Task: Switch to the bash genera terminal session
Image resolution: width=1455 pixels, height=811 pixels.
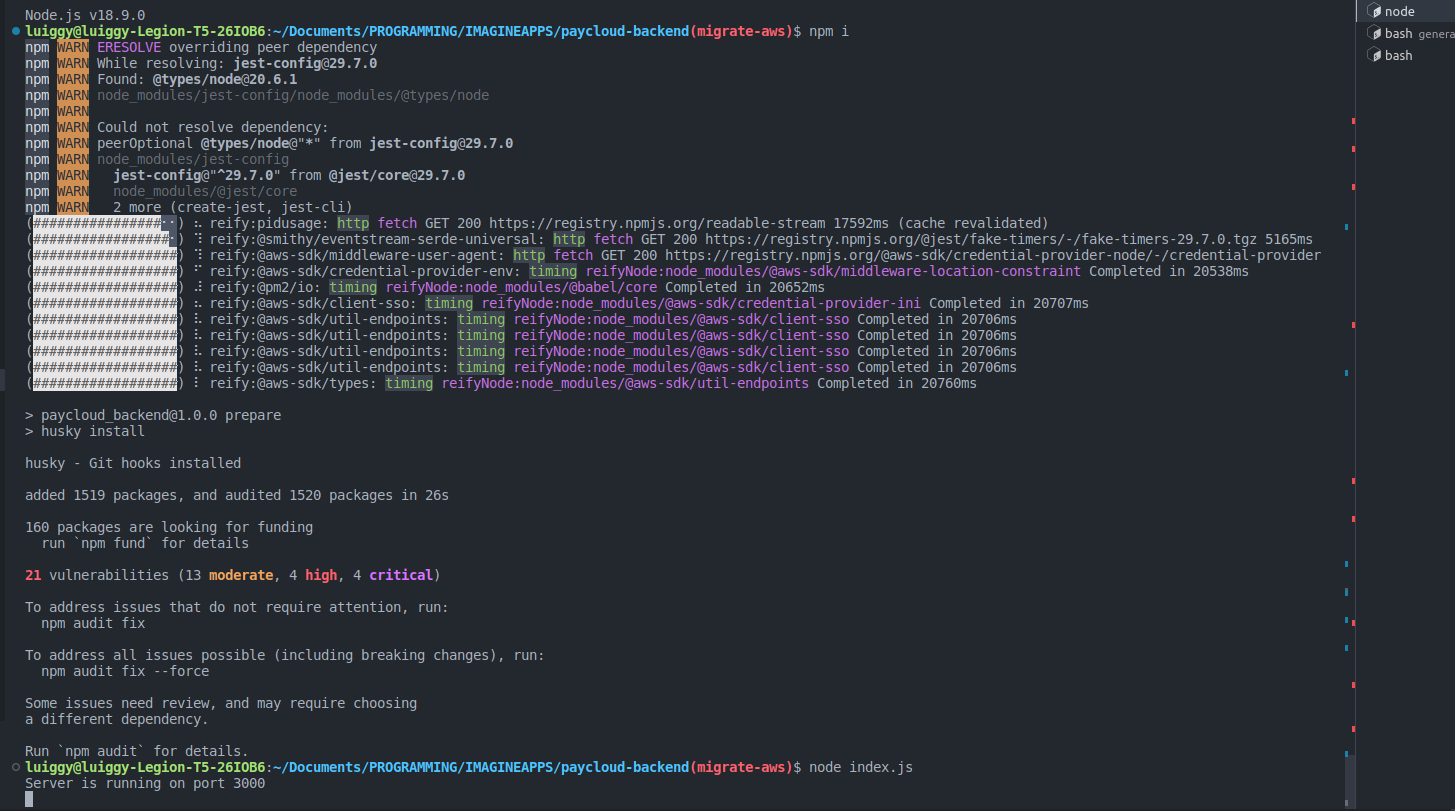Action: [x=1410, y=32]
